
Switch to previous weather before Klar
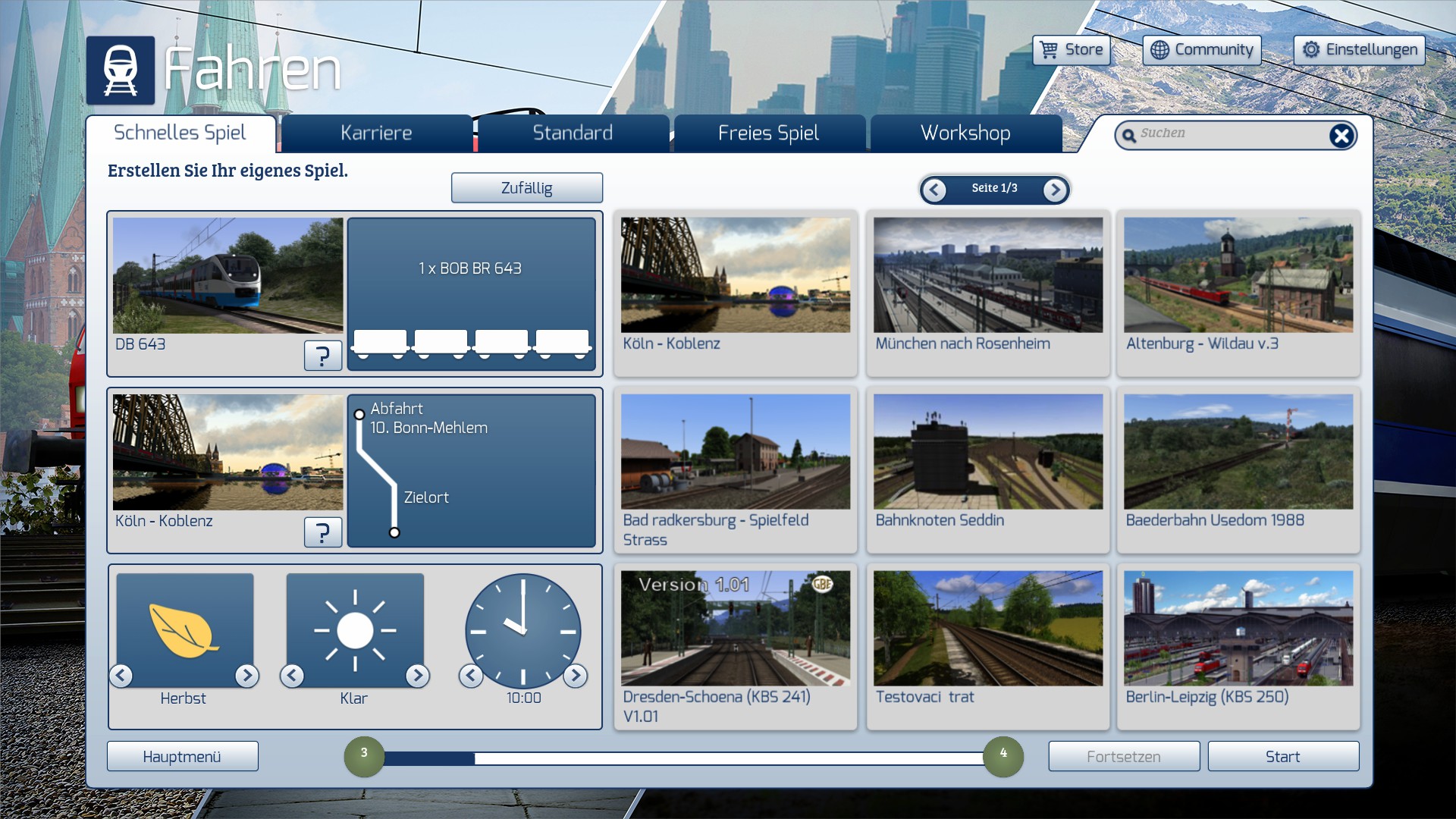292,675
